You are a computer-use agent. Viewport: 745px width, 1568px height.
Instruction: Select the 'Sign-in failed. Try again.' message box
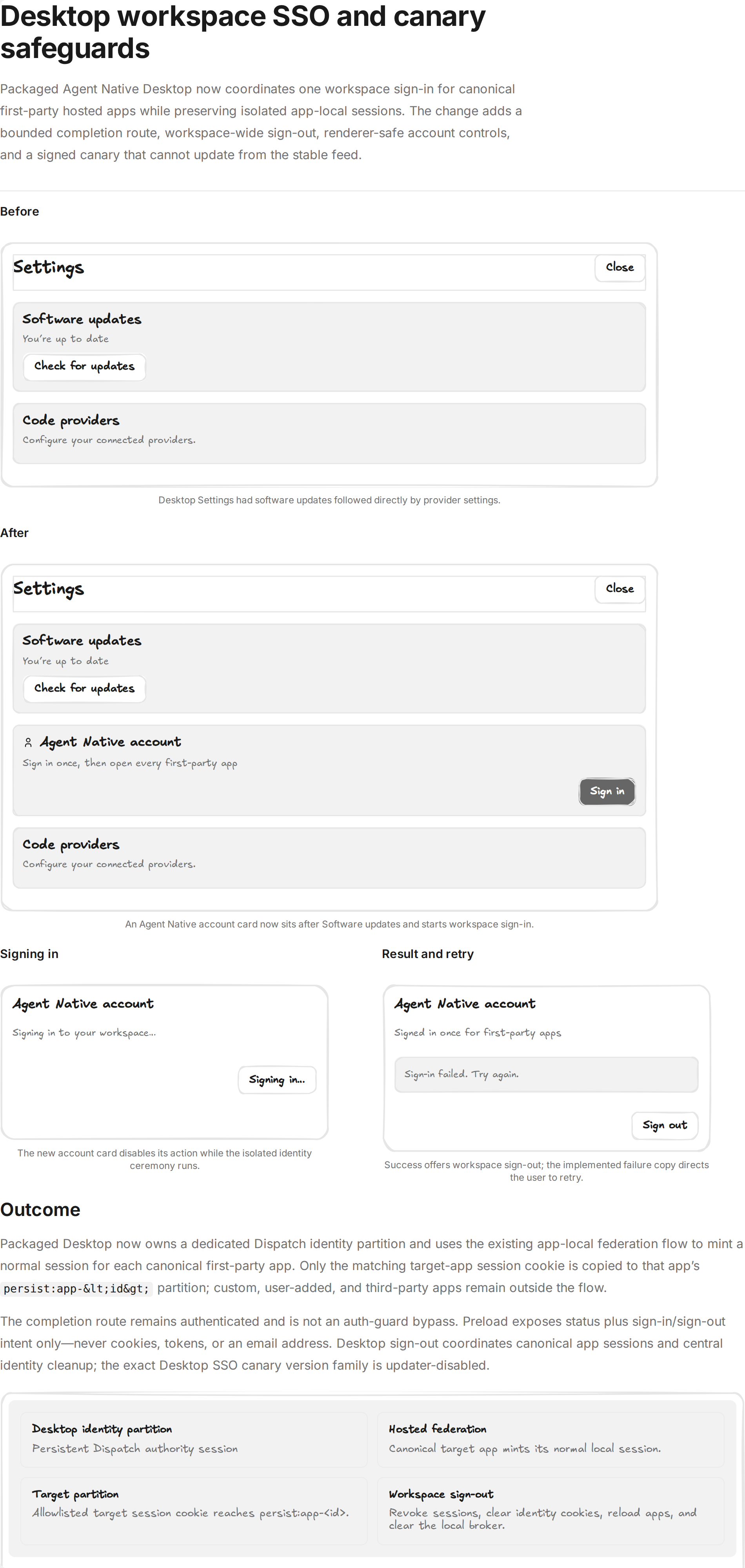547,1074
